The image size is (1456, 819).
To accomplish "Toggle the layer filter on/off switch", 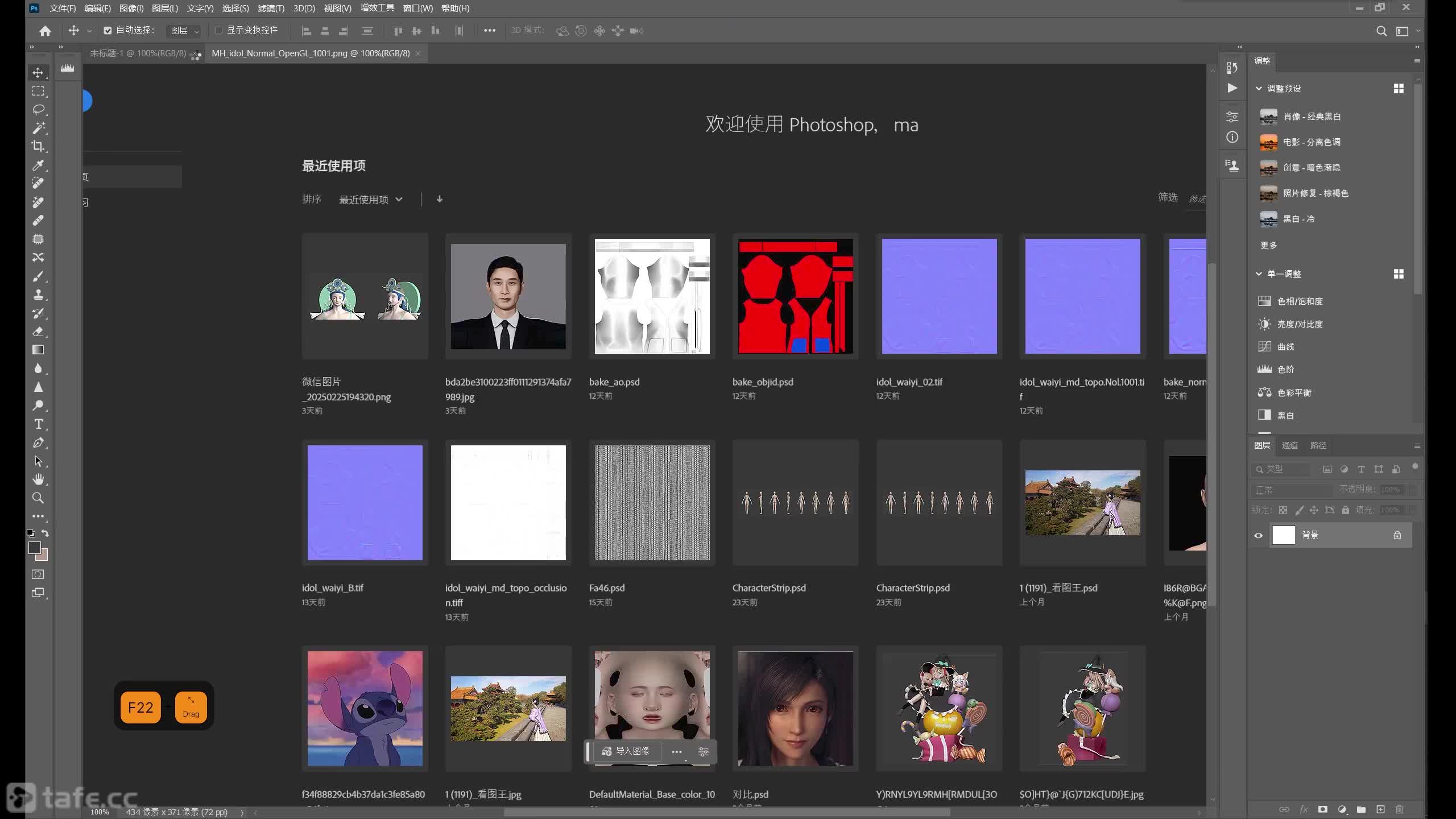I will pos(1414,467).
